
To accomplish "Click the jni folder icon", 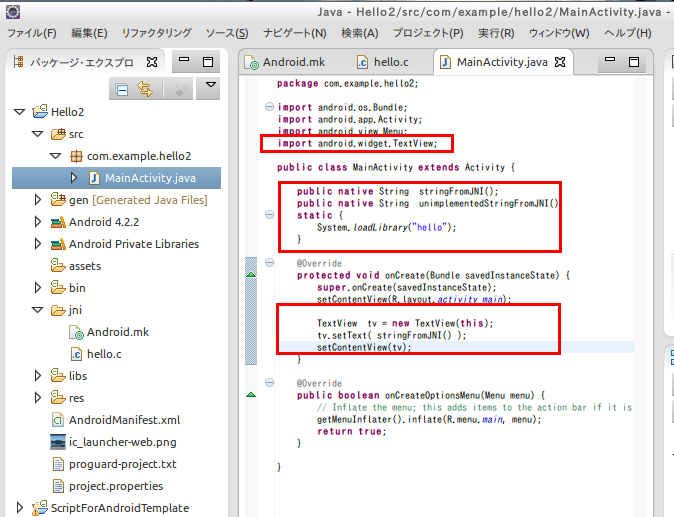I will 58,310.
